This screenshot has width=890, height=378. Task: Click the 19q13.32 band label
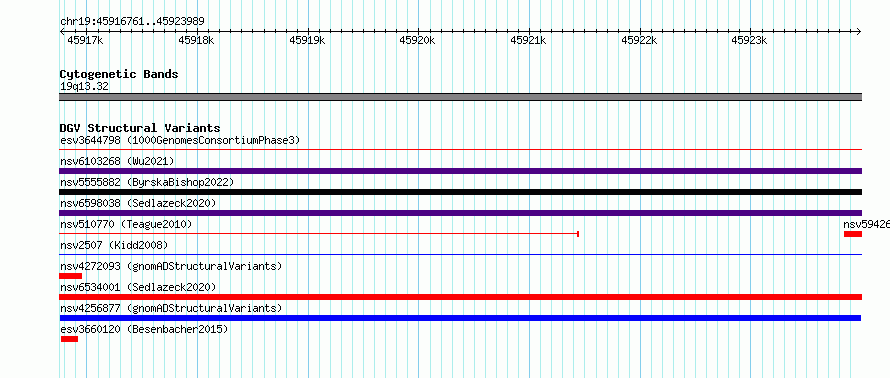point(84,87)
